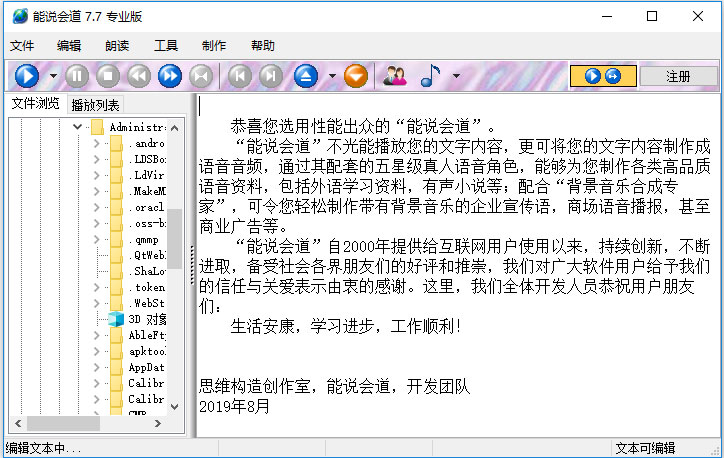The image size is (724, 458).
Task: Click the folder icon of apktoo
Action: pos(116,351)
